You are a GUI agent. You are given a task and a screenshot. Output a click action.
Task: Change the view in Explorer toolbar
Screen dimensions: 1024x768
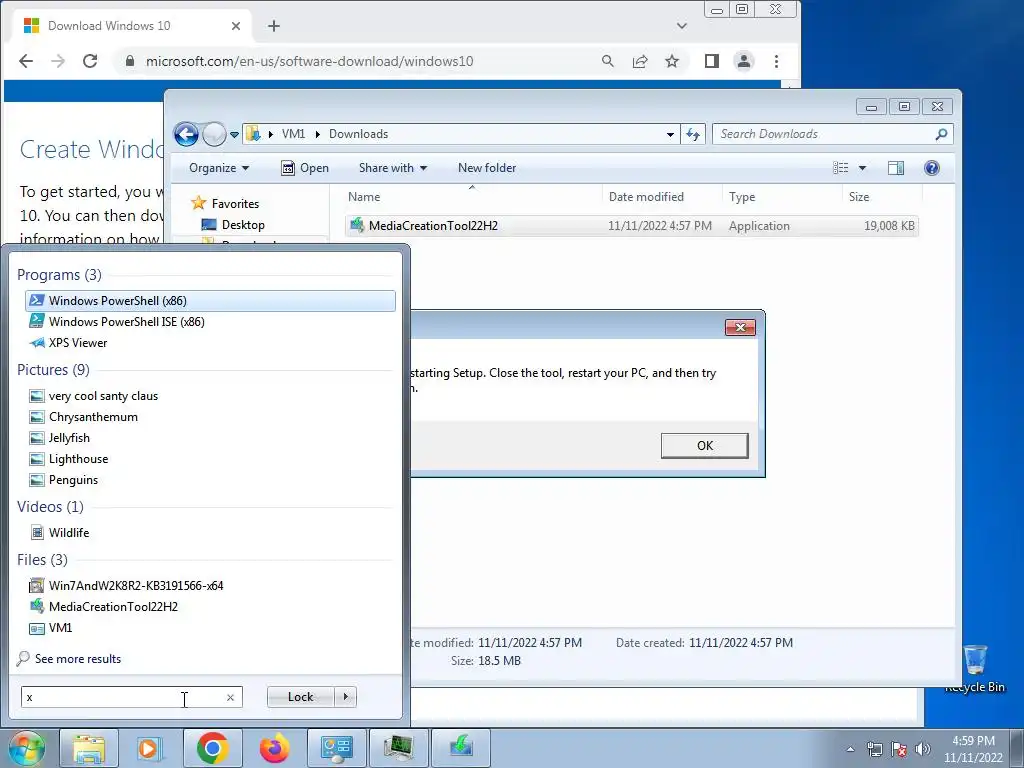pos(840,168)
